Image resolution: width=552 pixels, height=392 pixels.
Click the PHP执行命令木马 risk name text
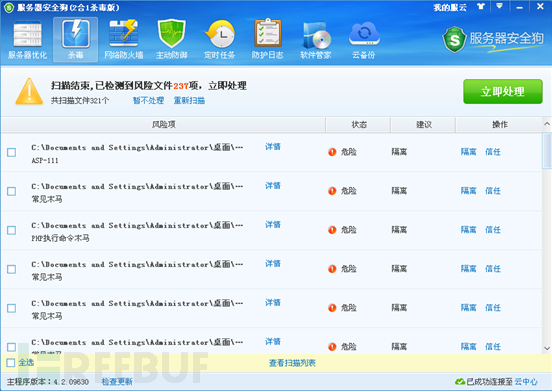click(60, 238)
